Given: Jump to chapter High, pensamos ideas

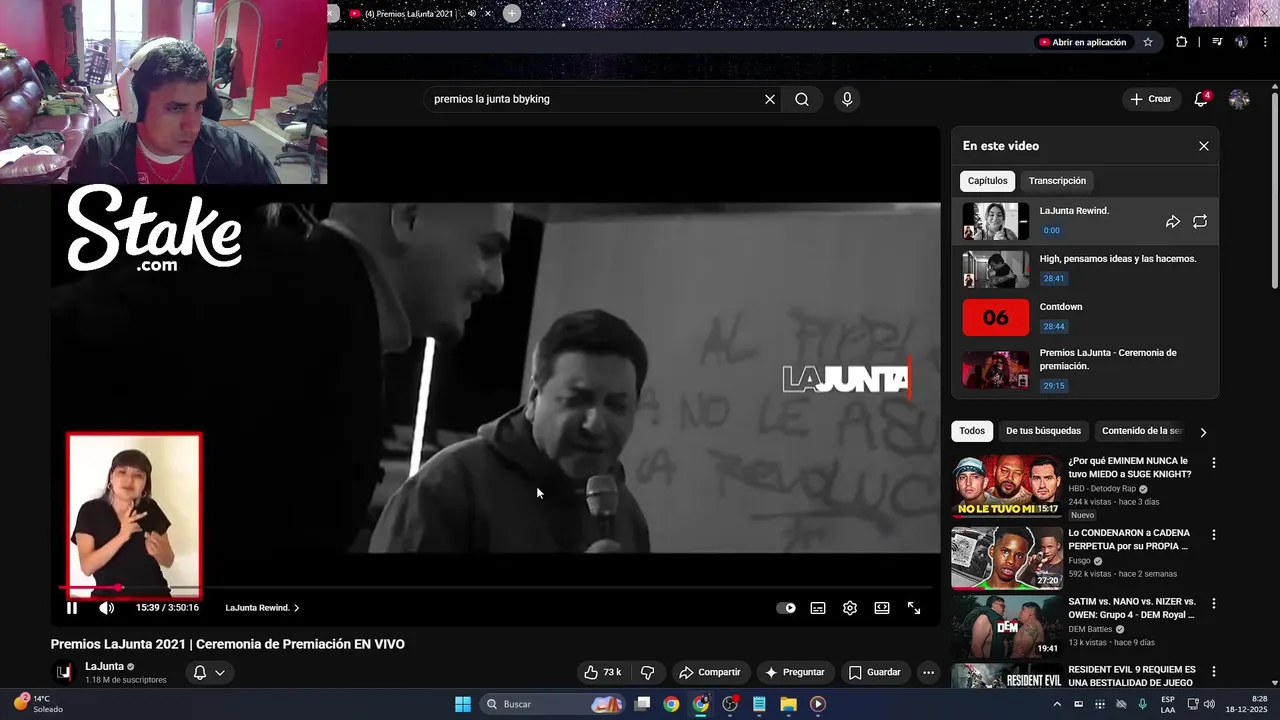Looking at the screenshot, I should [x=1085, y=269].
